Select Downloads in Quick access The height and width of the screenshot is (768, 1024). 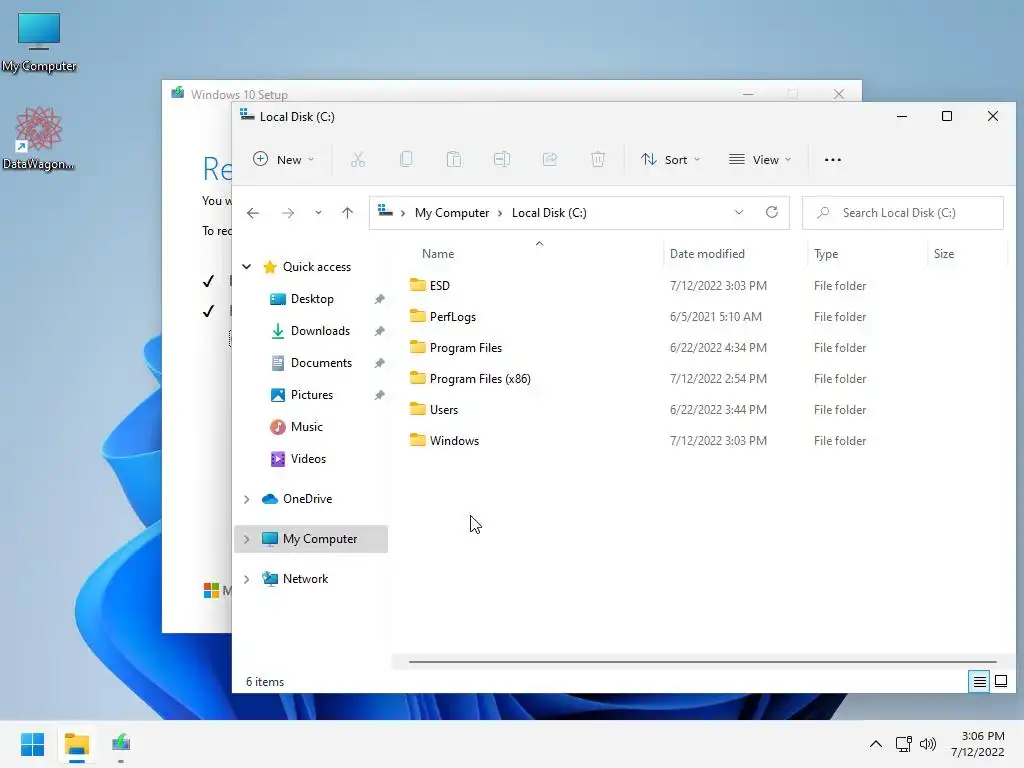tap(320, 330)
